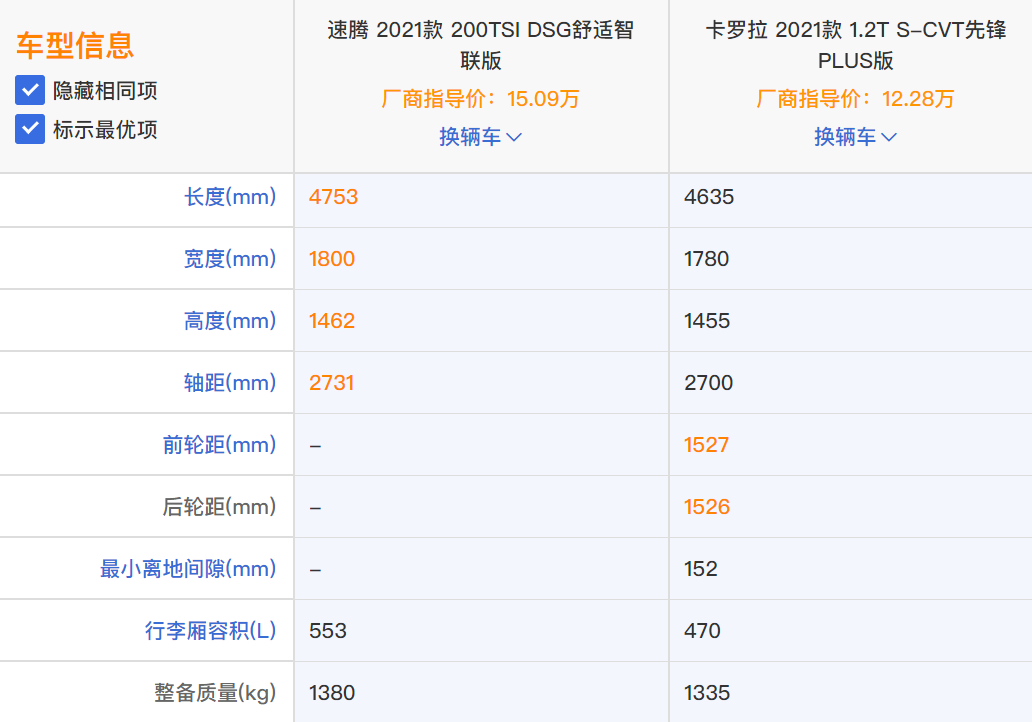This screenshot has width=1032, height=722.
Task: Click the curb weight value 1335
Action: pos(707,692)
